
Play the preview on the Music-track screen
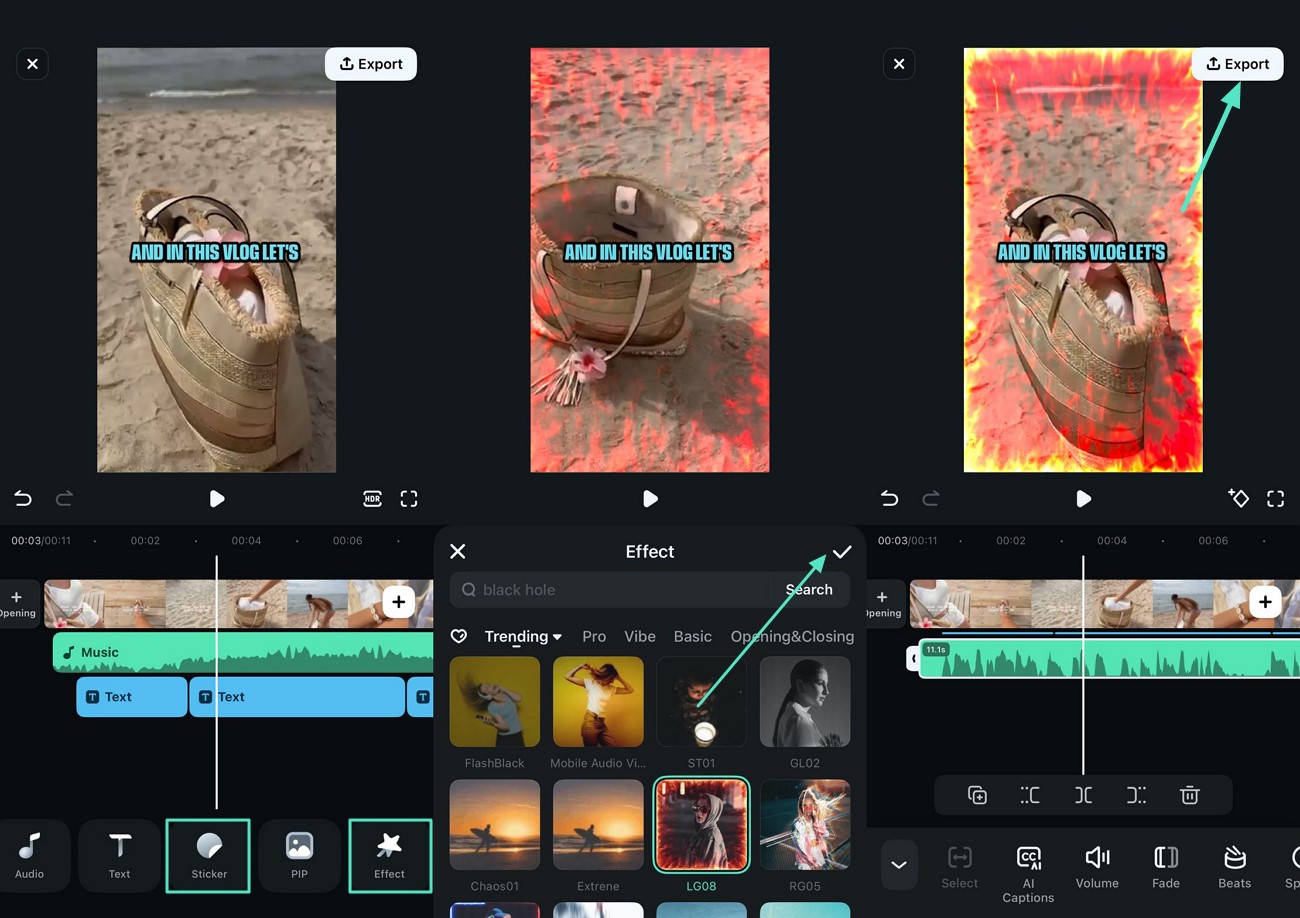(217, 499)
